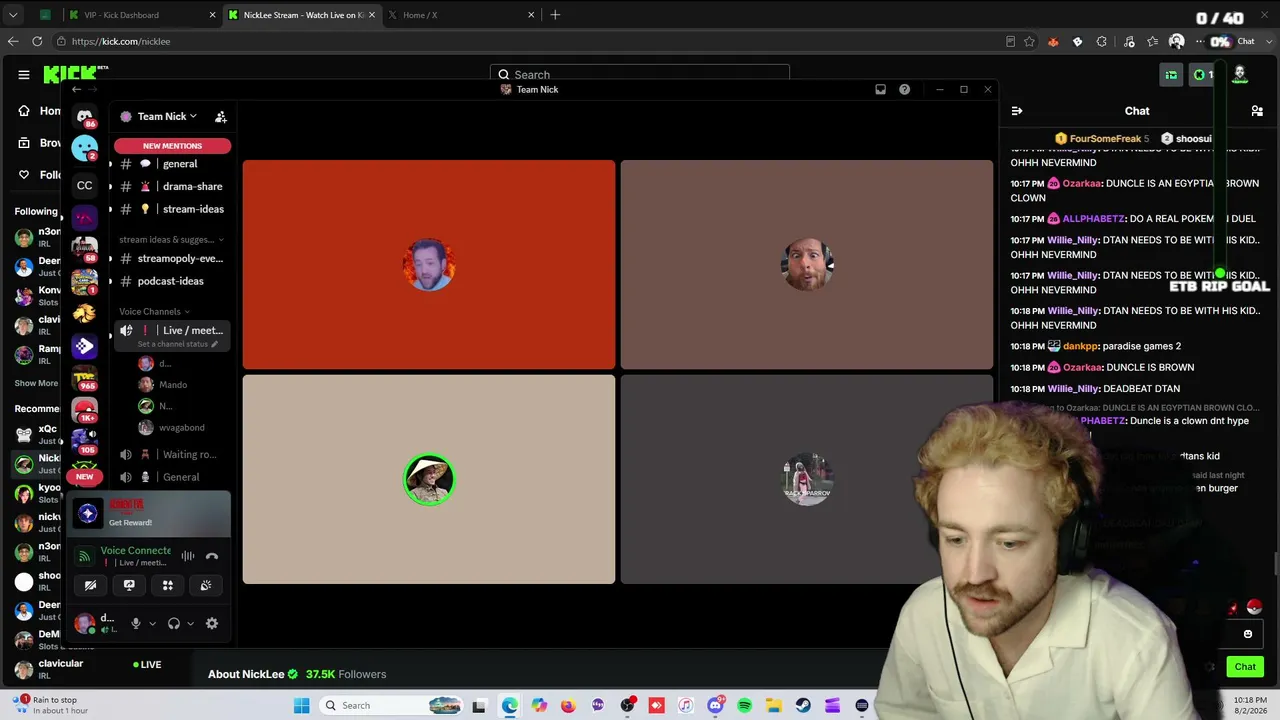Click Get Reward quest banner
The width and height of the screenshot is (1280, 720).
point(149,514)
